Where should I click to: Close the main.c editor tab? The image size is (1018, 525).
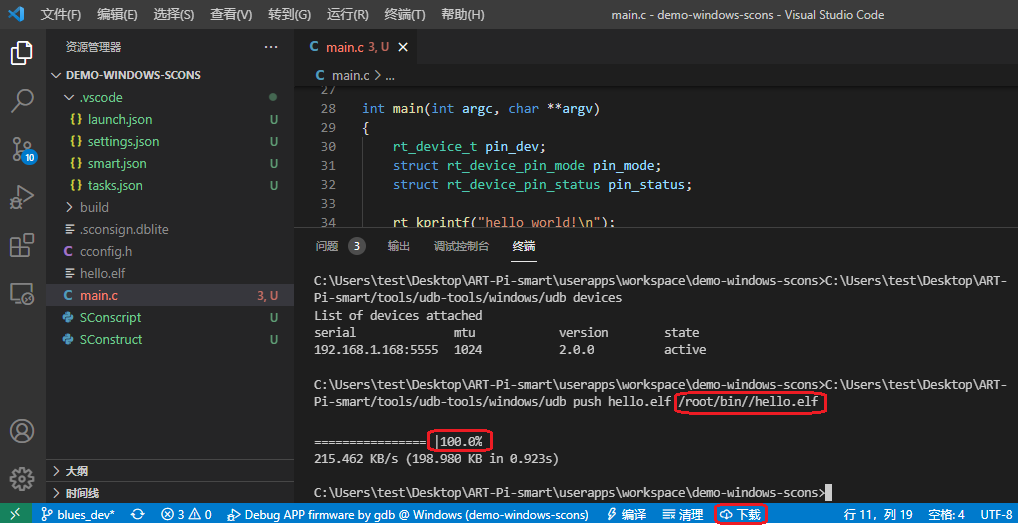point(403,47)
